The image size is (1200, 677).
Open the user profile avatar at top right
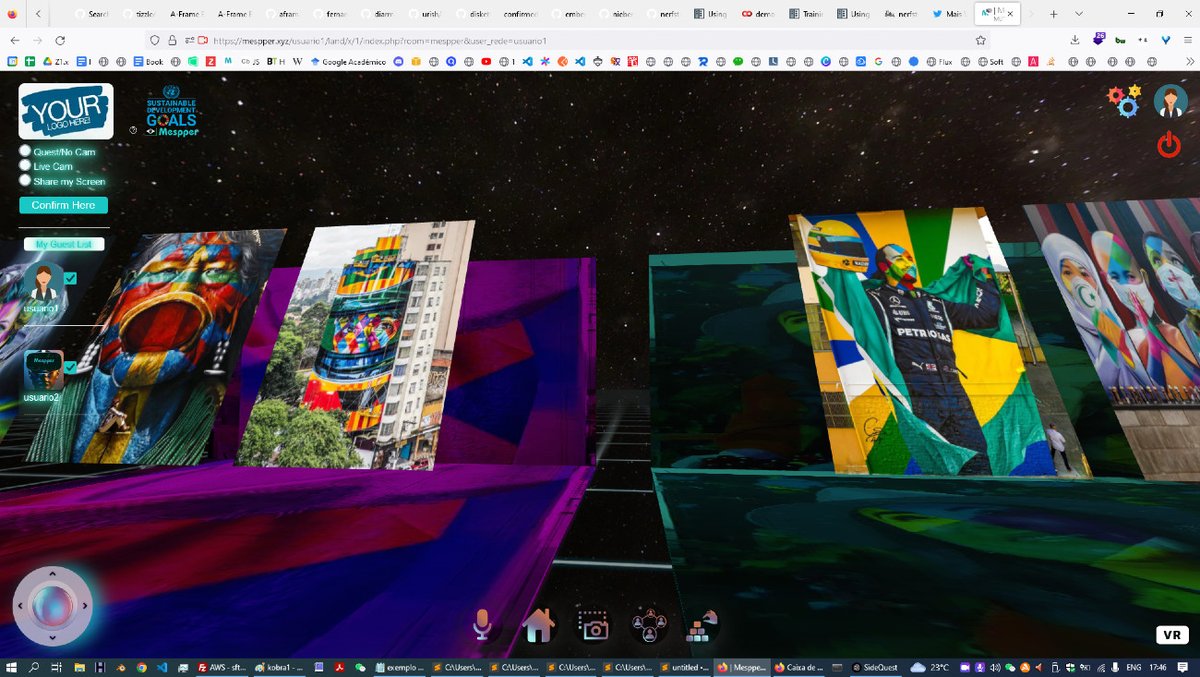(x=1170, y=101)
